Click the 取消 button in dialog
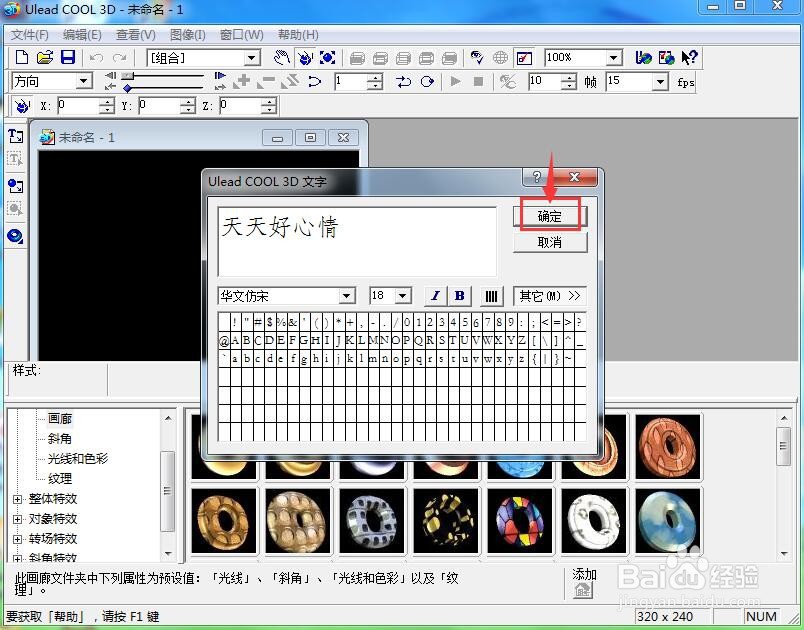Screen dimensions: 804x630 pos(550,242)
